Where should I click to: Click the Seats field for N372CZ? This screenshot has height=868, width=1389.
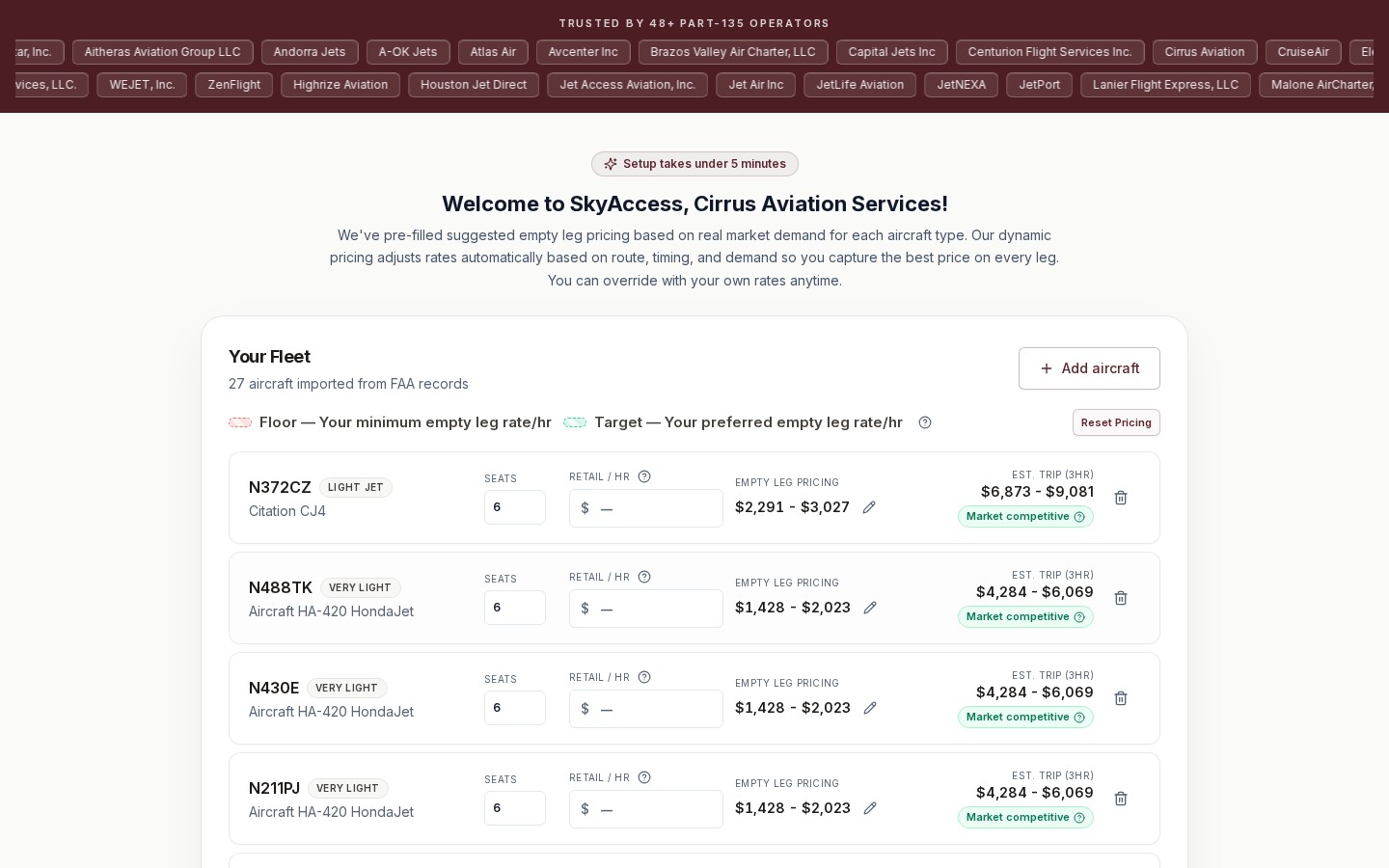[x=515, y=507]
